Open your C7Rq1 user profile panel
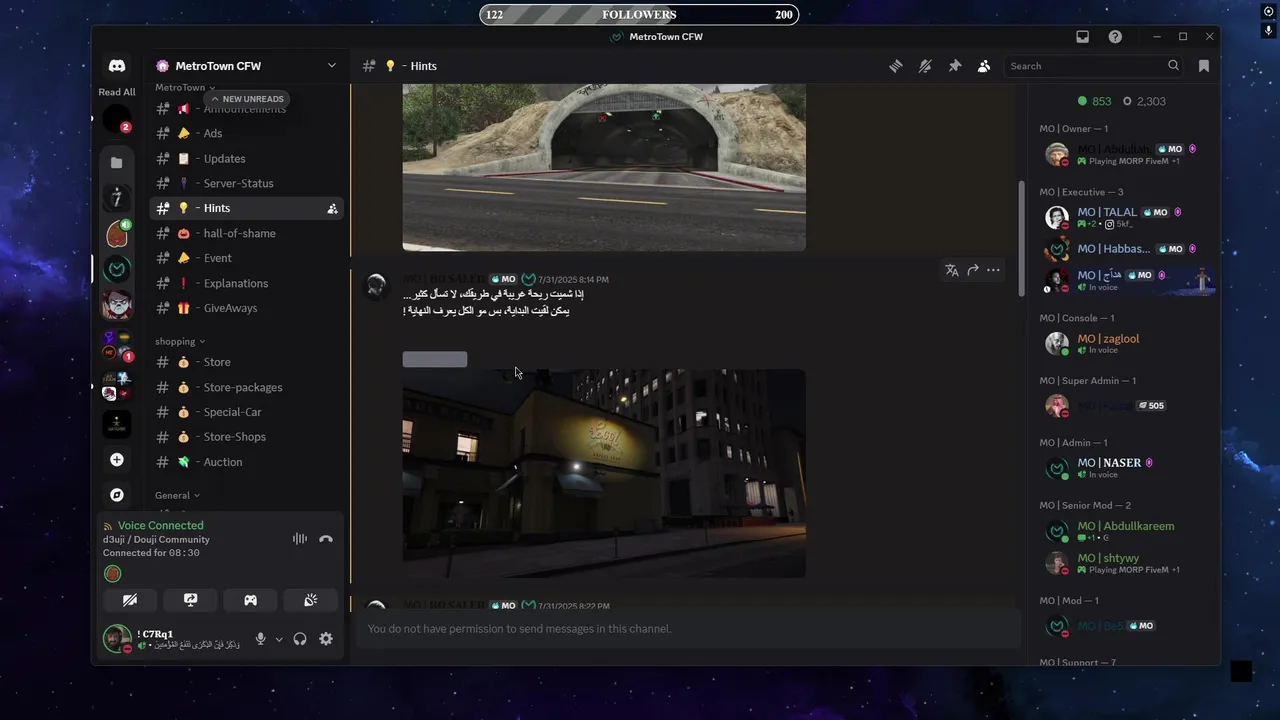 coord(172,639)
